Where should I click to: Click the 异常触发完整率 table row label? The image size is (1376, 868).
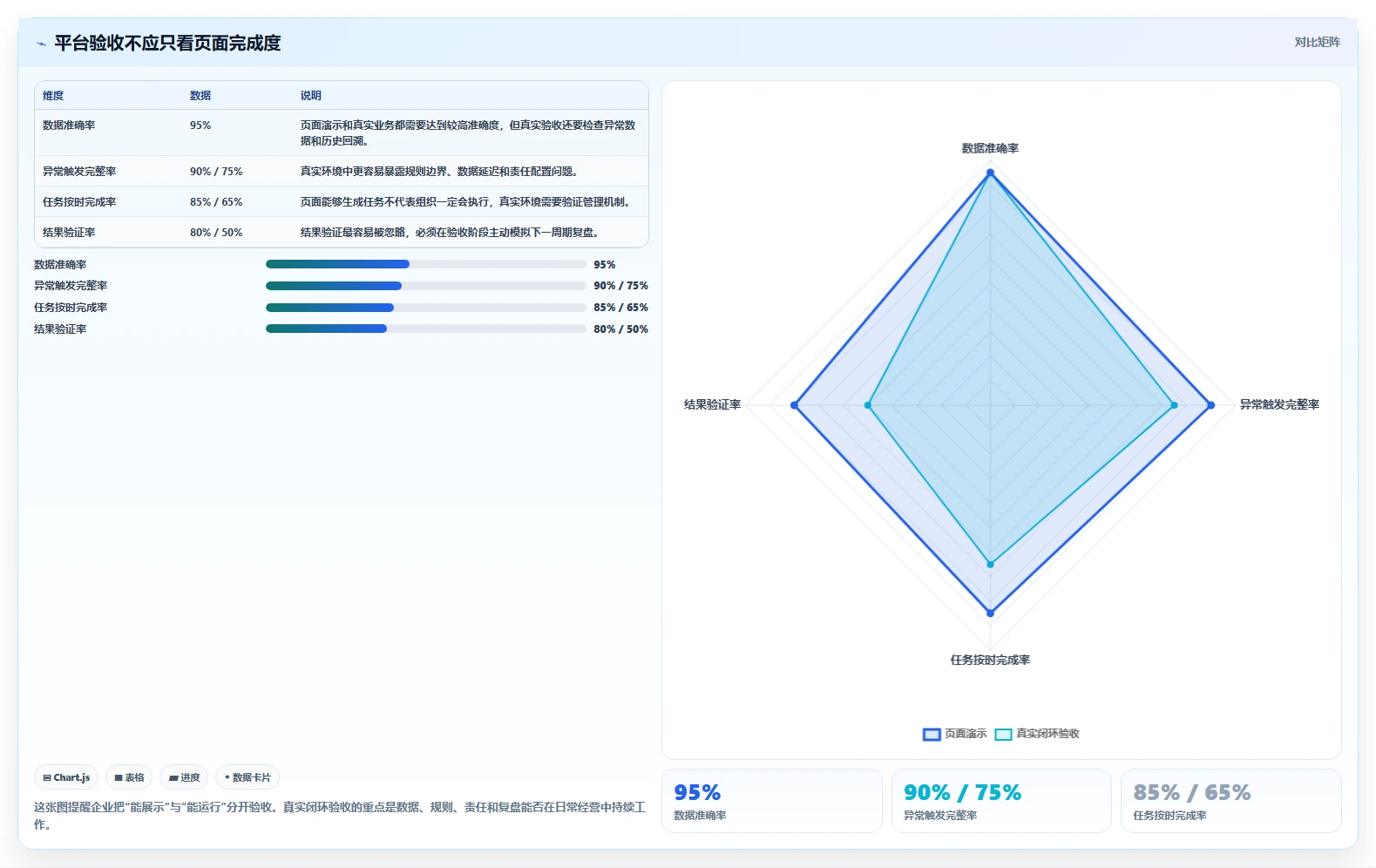79,172
